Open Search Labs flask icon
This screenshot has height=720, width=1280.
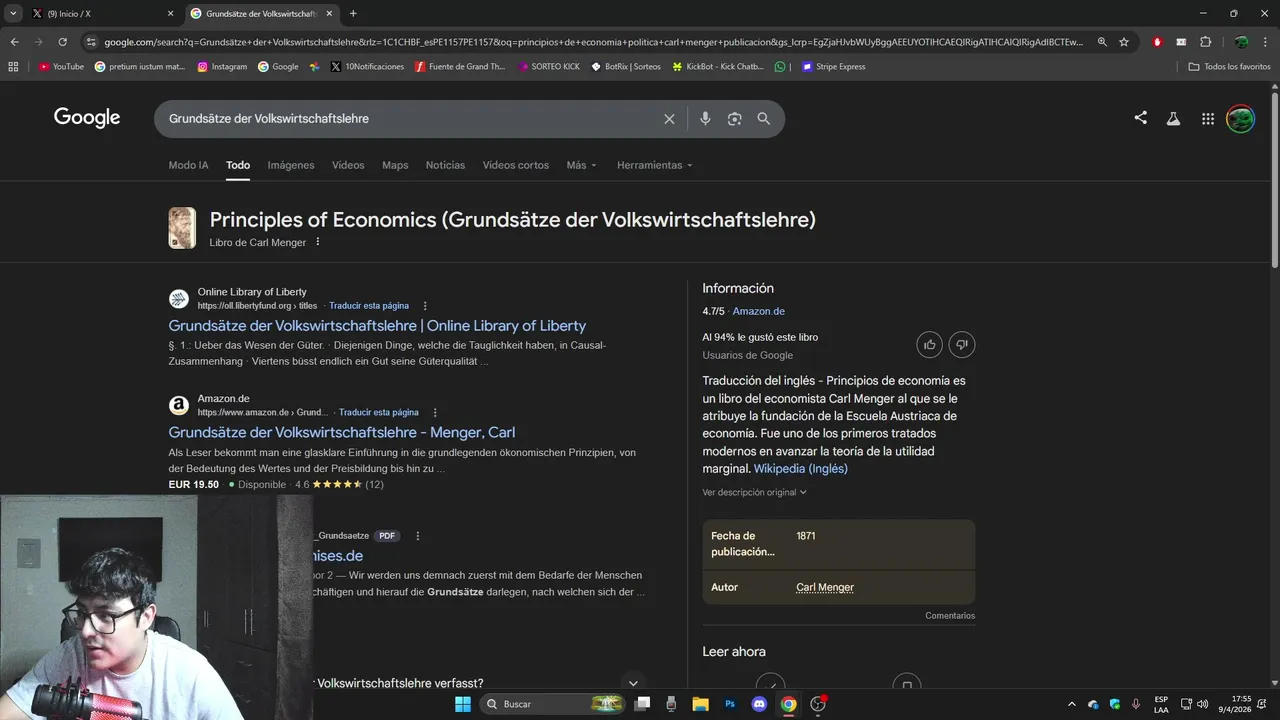1174,119
